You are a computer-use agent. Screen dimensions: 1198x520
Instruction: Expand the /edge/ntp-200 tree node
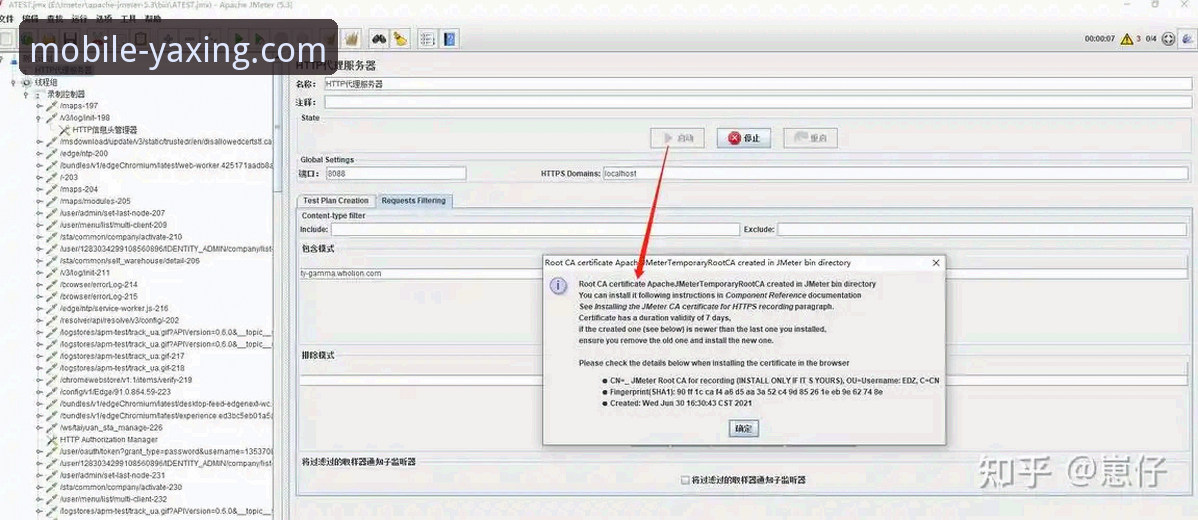pos(39,153)
